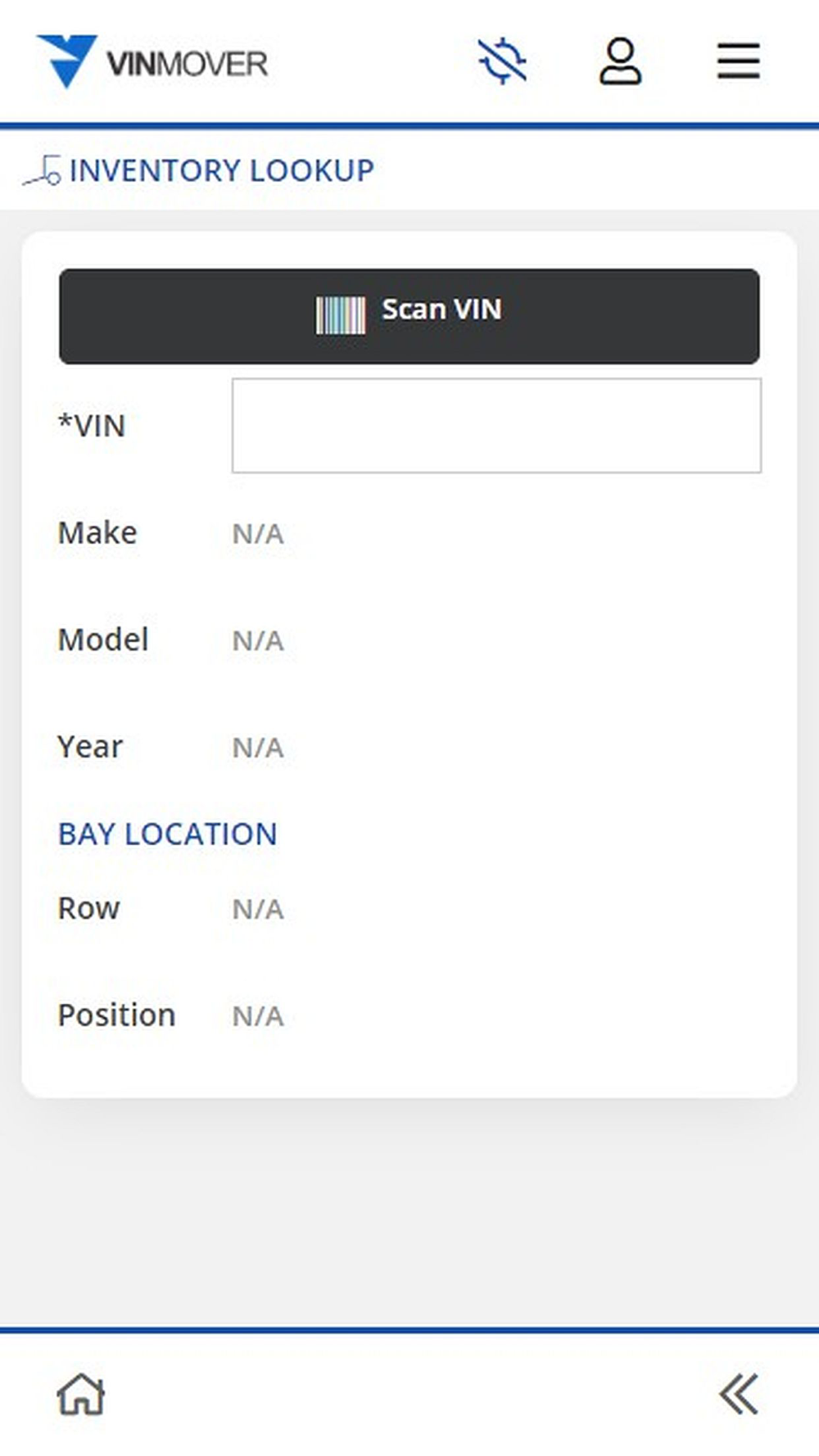Go to the Home screen icon
819x1456 pixels.
tap(81, 1394)
